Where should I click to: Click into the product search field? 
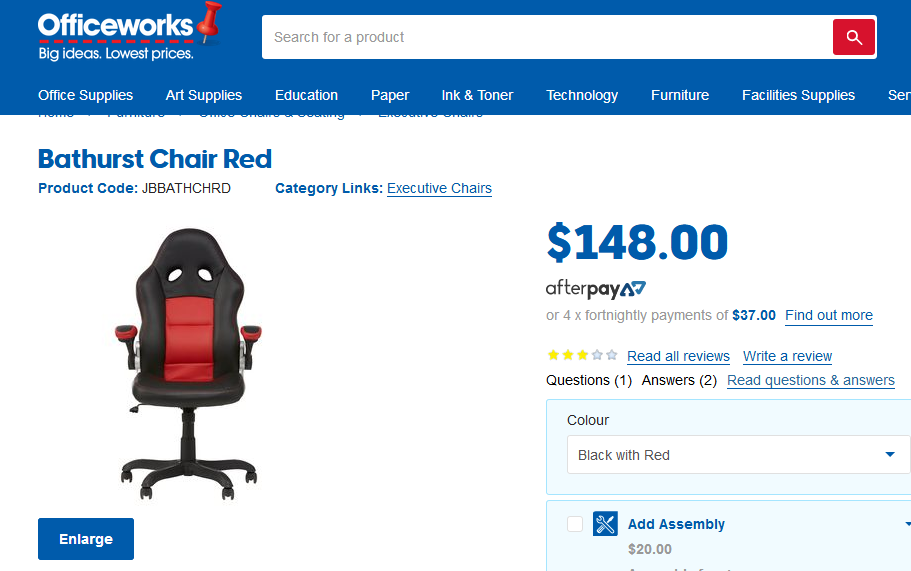(547, 37)
